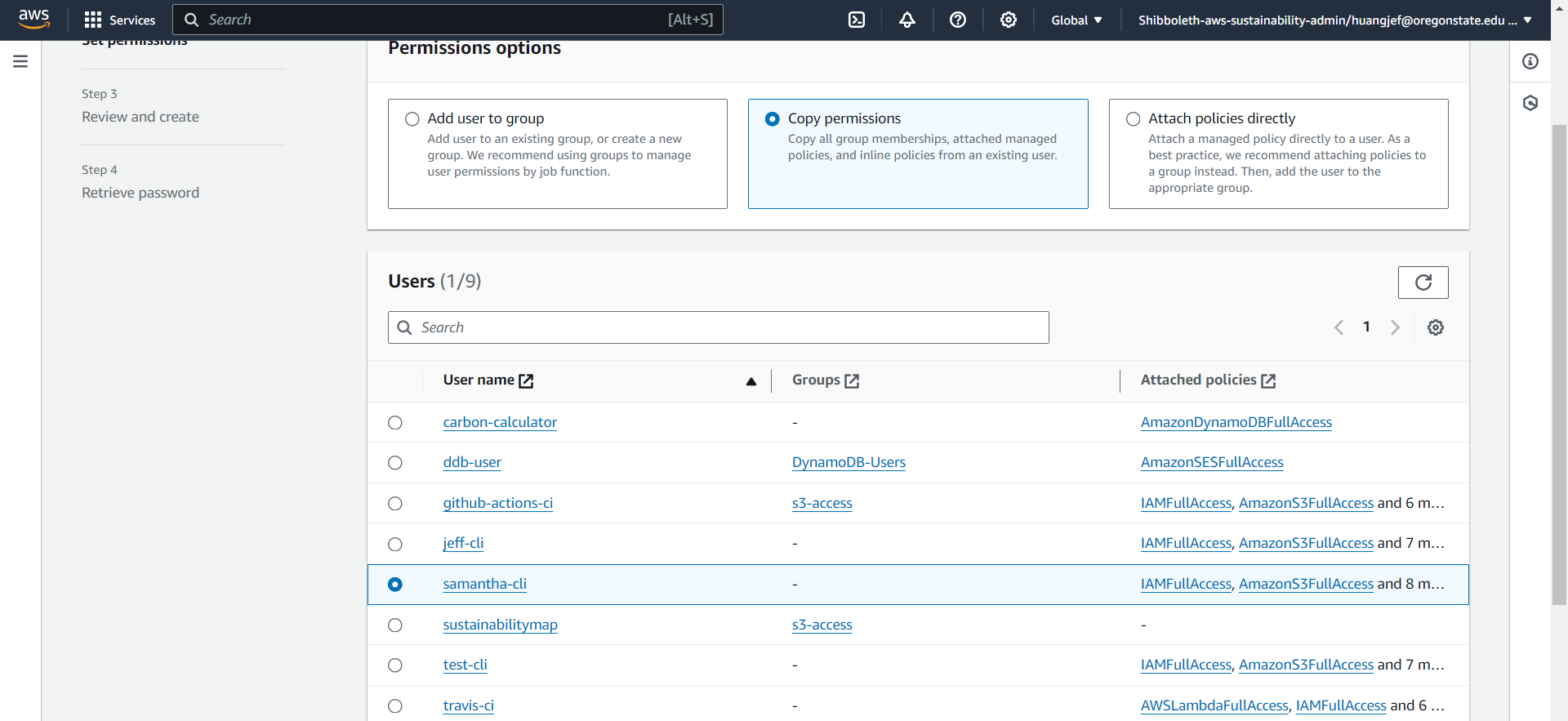
Task: Open the IAMFullAccess policy for travis-ci
Action: pyautogui.click(x=1341, y=705)
